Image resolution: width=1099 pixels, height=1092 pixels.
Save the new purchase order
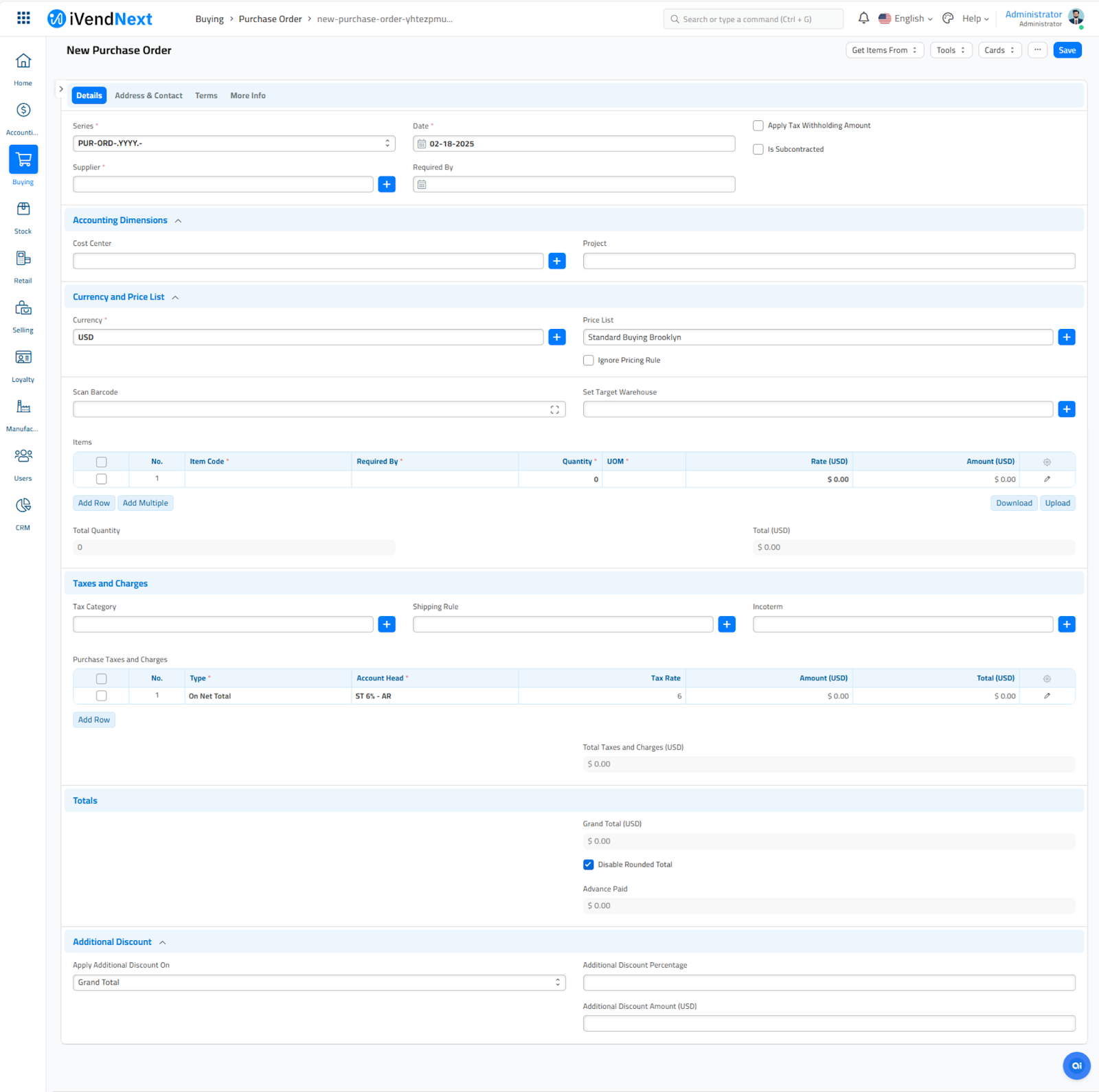pos(1067,50)
